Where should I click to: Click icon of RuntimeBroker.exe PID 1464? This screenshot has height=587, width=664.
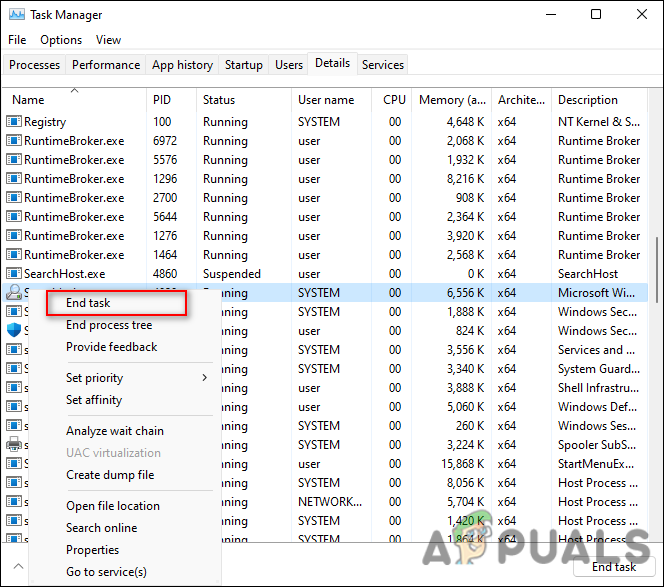tap(14, 255)
